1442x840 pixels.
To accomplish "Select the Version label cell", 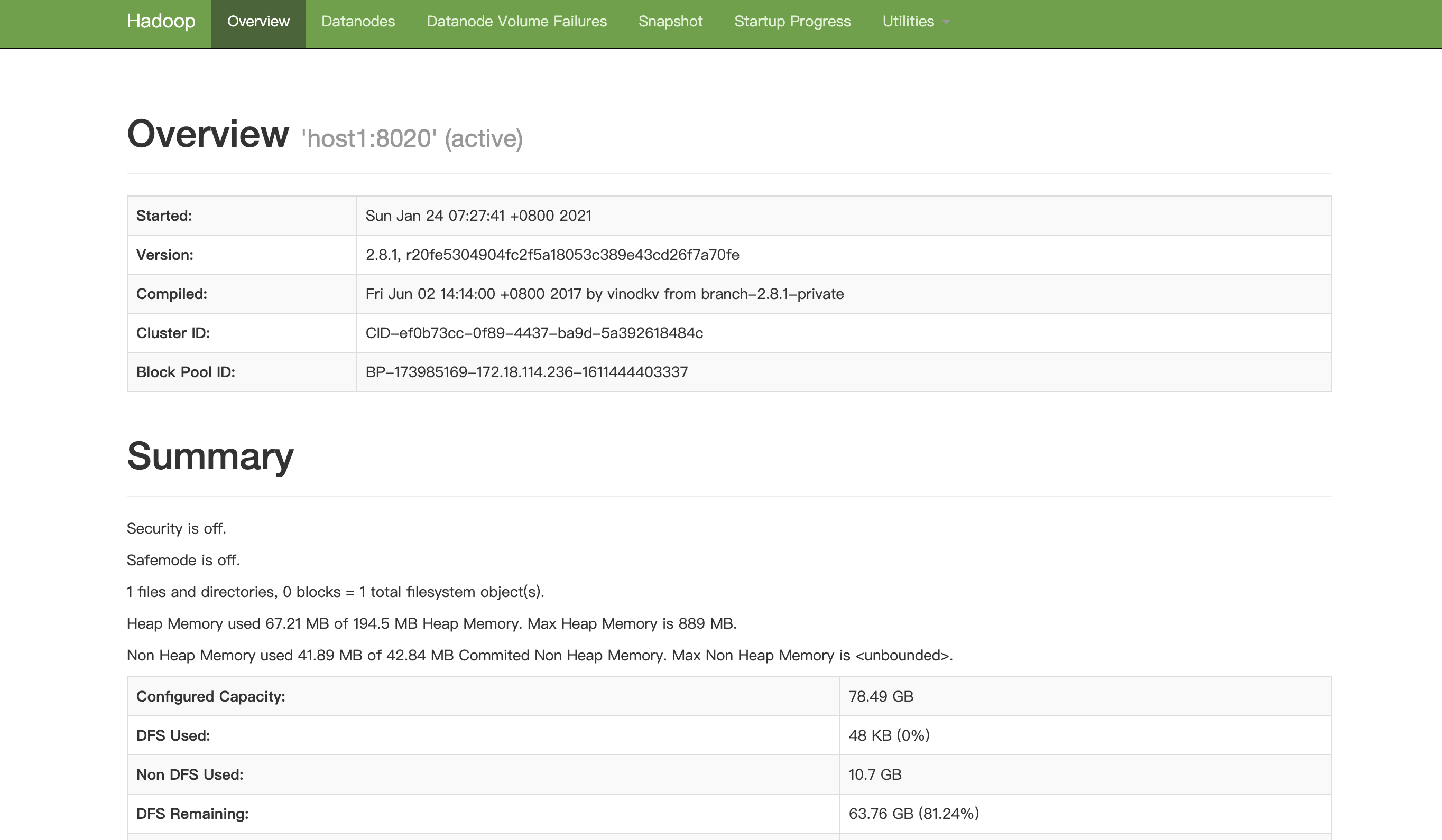I will coord(242,255).
